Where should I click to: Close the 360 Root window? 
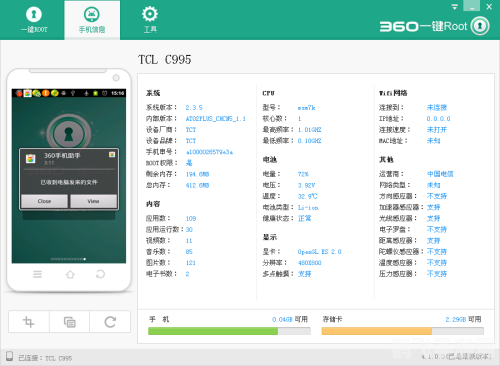click(489, 6)
